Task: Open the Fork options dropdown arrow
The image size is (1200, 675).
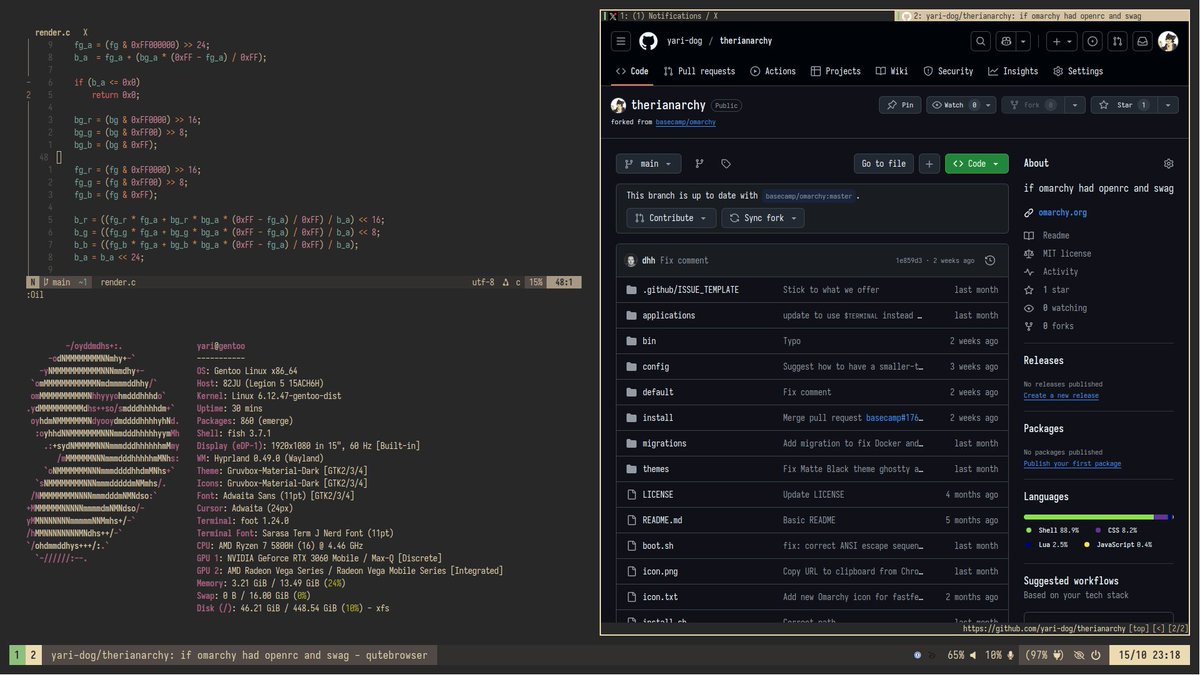Action: [1075, 105]
